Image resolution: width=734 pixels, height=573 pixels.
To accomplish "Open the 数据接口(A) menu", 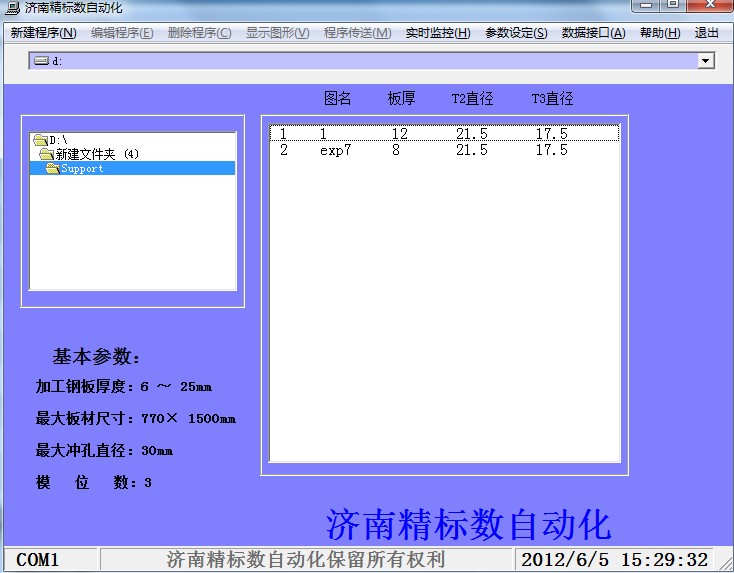I will click(593, 33).
